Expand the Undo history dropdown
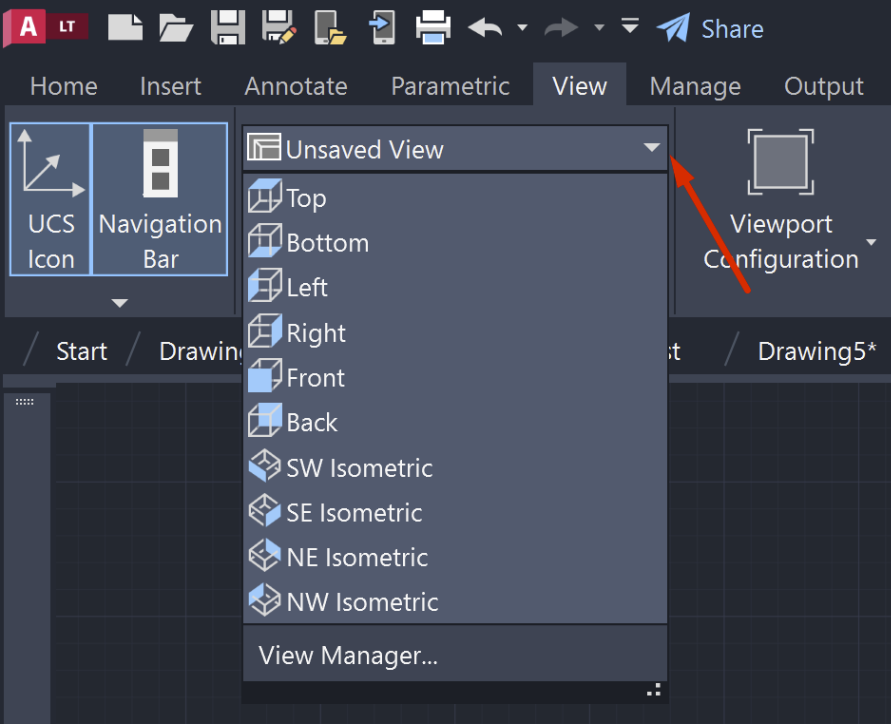The height and width of the screenshot is (724, 891). pos(521,28)
